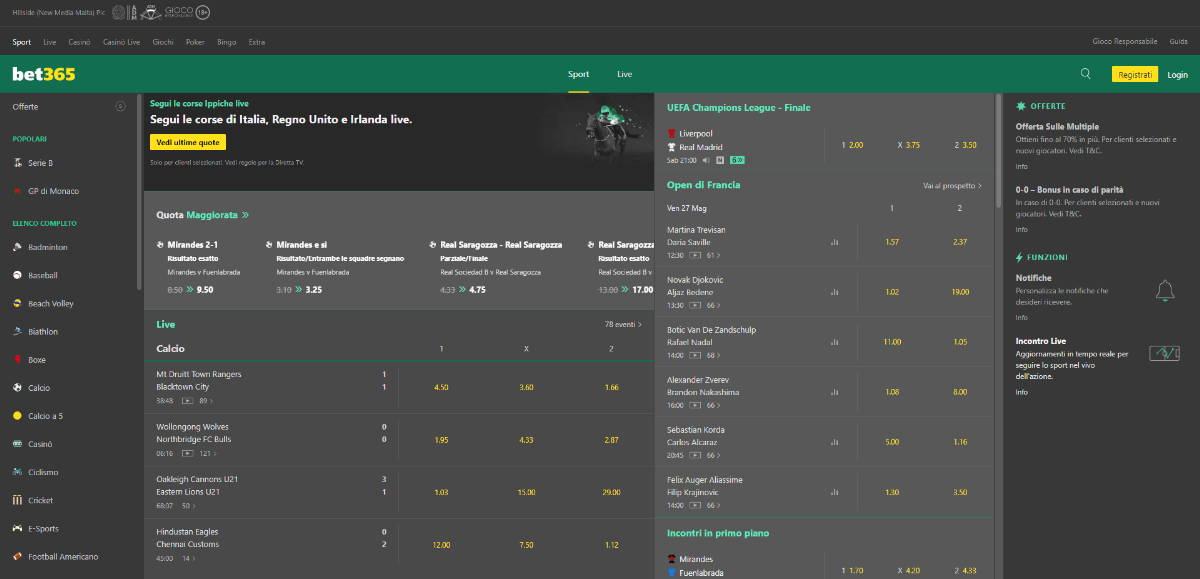
Task: Expand Vai al prospetto for Open di Francia
Action: (x=952, y=186)
